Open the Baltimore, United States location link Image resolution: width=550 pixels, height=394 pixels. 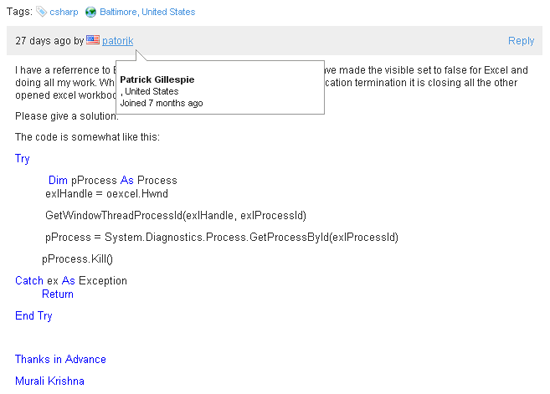click(147, 12)
